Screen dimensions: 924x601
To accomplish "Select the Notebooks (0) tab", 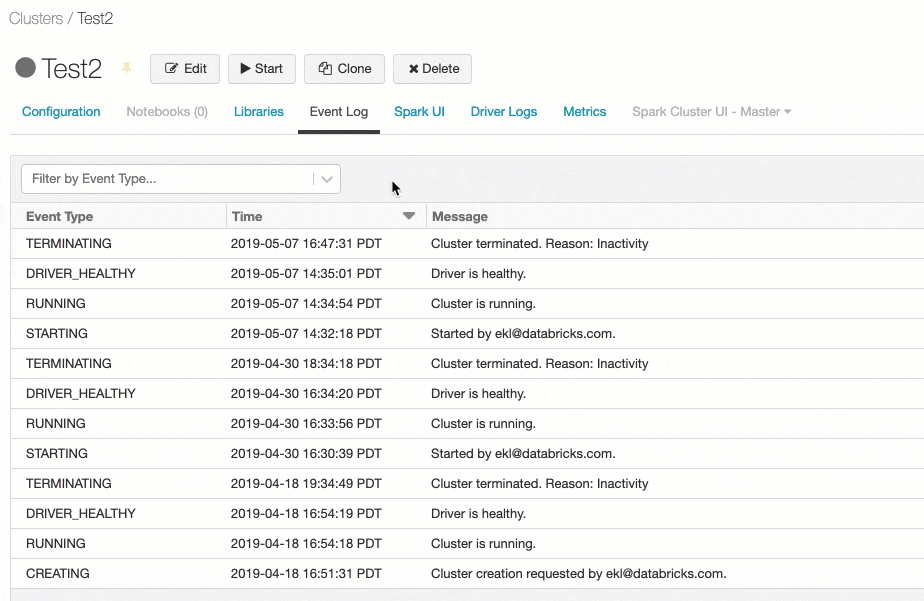I will coord(167,112).
